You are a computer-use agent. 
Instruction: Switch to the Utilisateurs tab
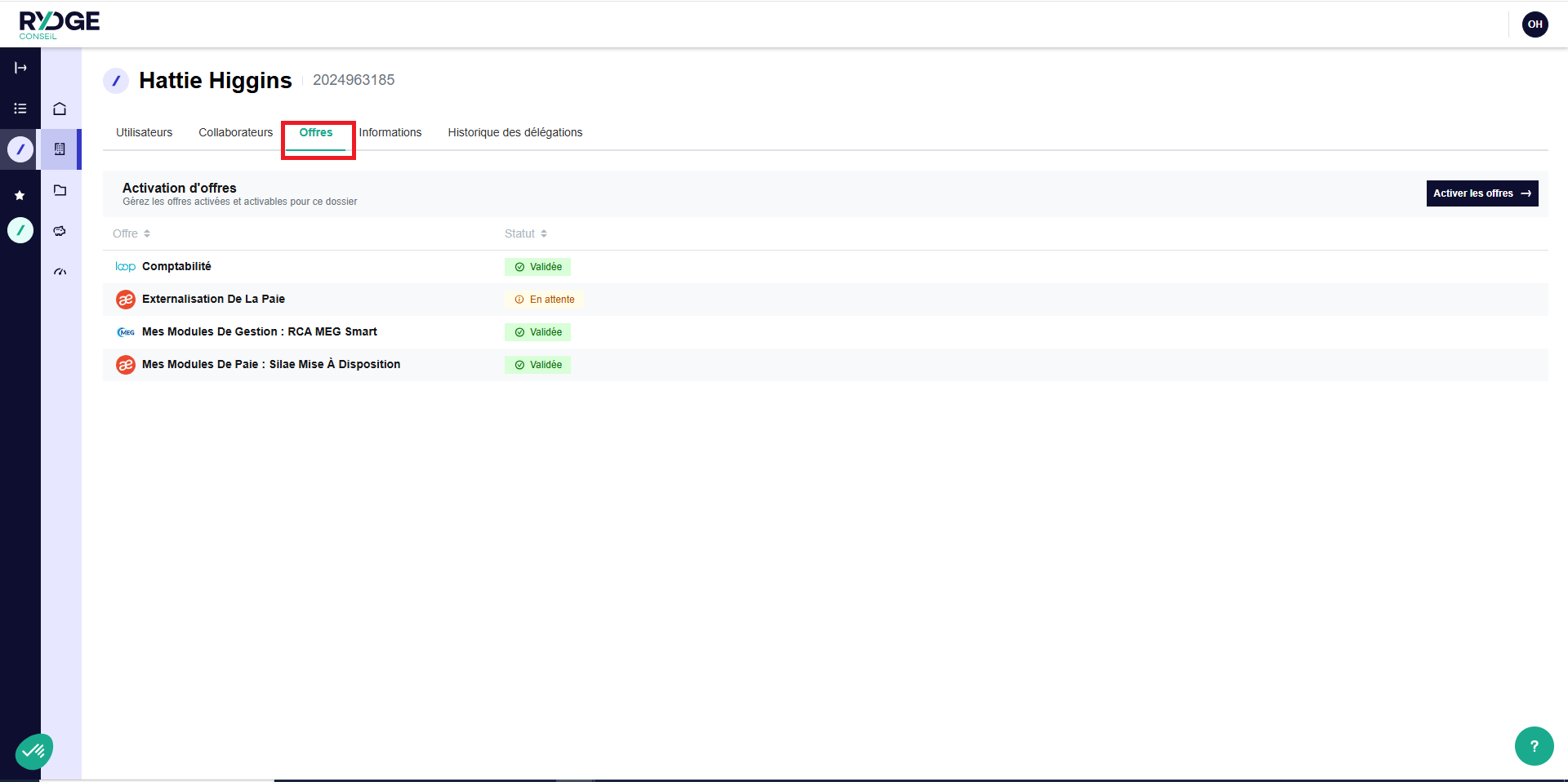[x=145, y=132]
